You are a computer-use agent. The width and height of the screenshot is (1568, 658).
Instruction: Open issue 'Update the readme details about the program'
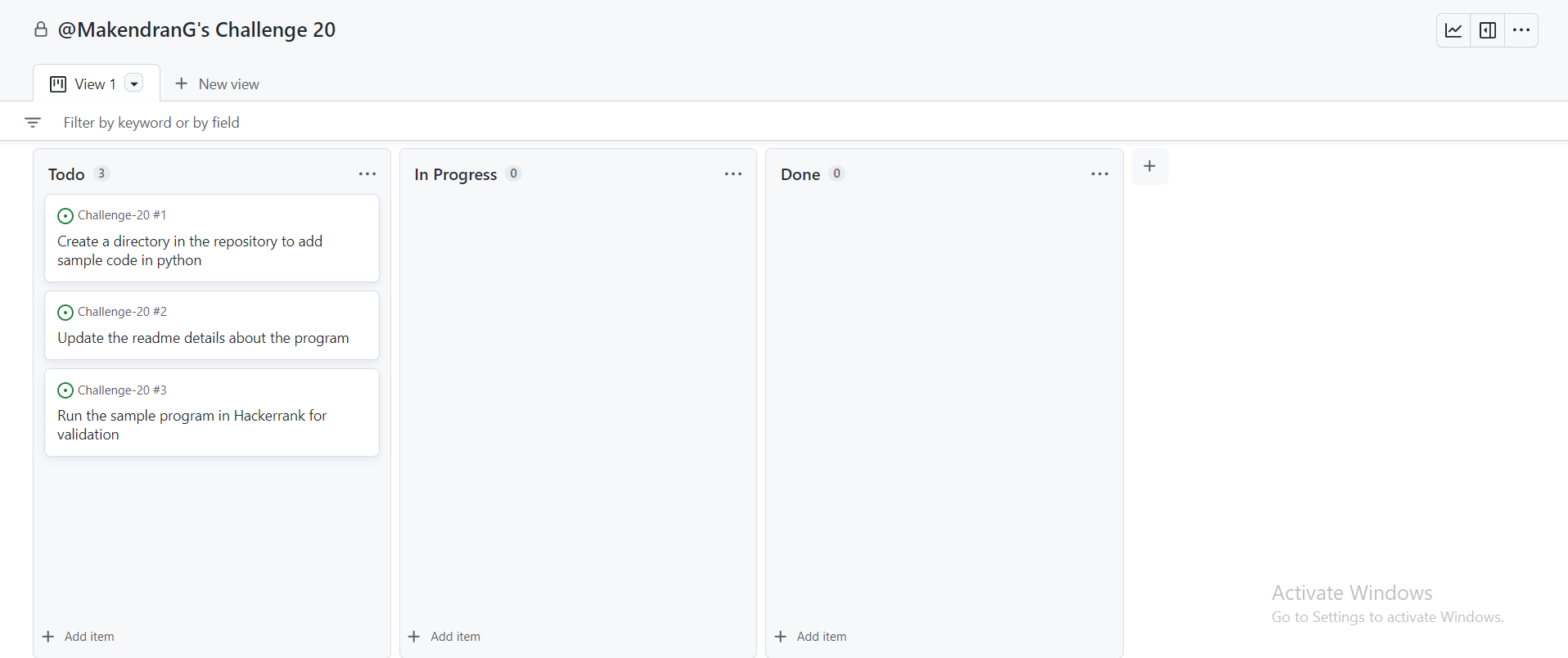click(203, 338)
